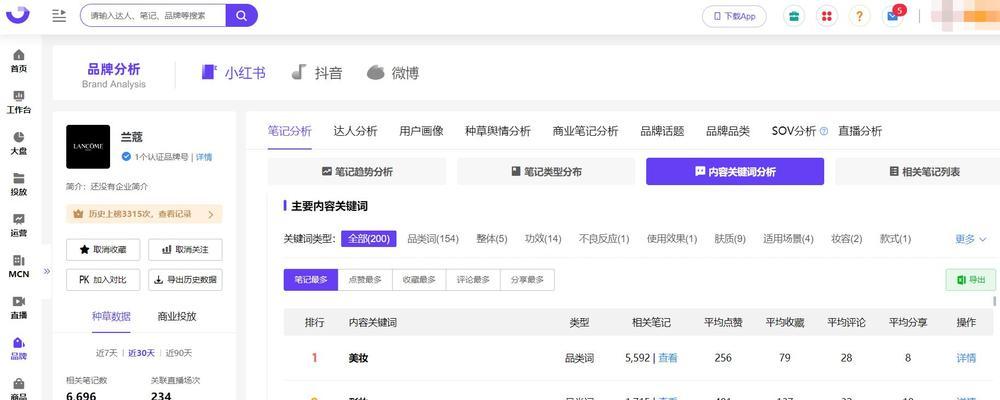This screenshot has width=1000, height=400.
Task: Filter keywords by 肤质(9)
Action: (x=730, y=239)
